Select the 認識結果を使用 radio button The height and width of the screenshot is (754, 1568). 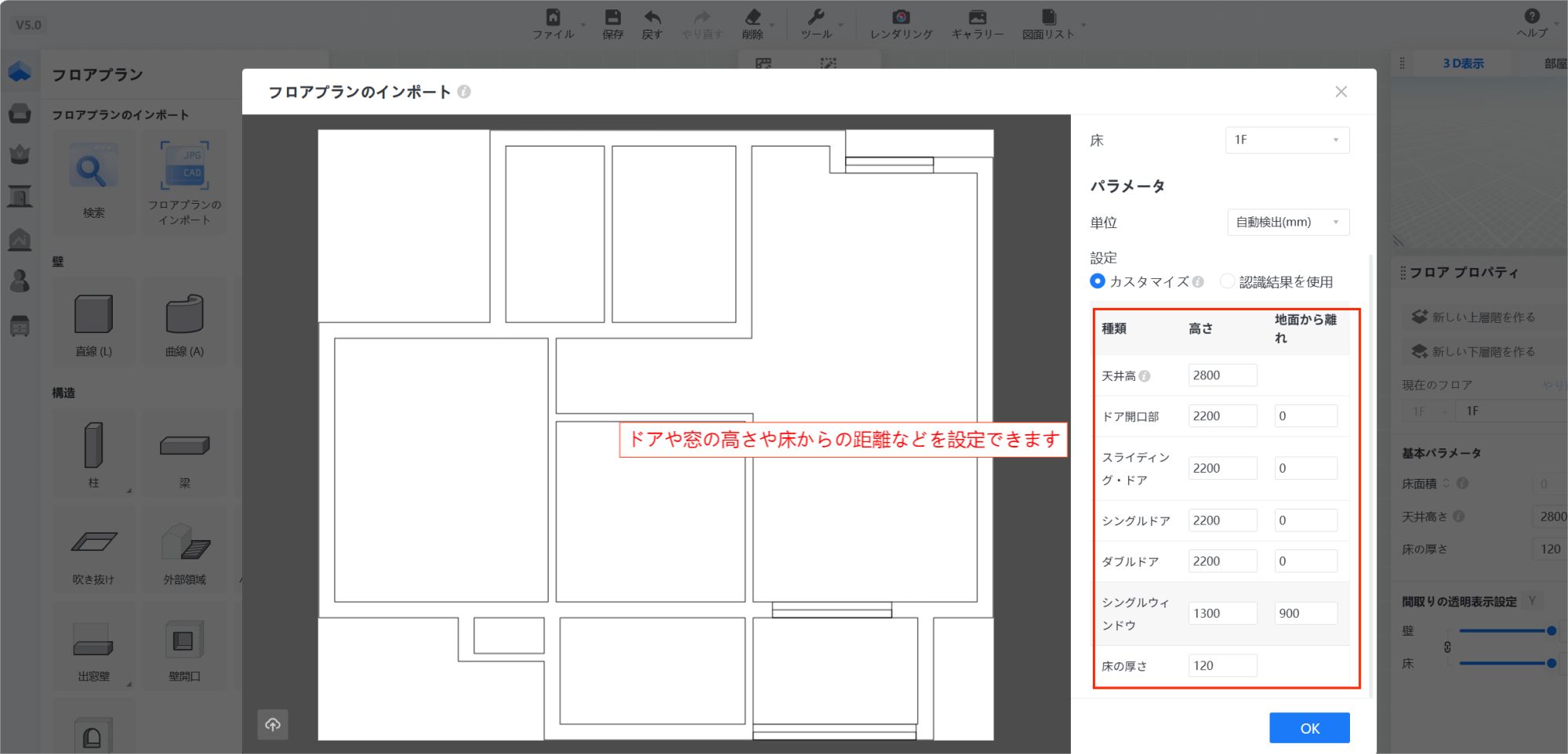click(x=1228, y=281)
